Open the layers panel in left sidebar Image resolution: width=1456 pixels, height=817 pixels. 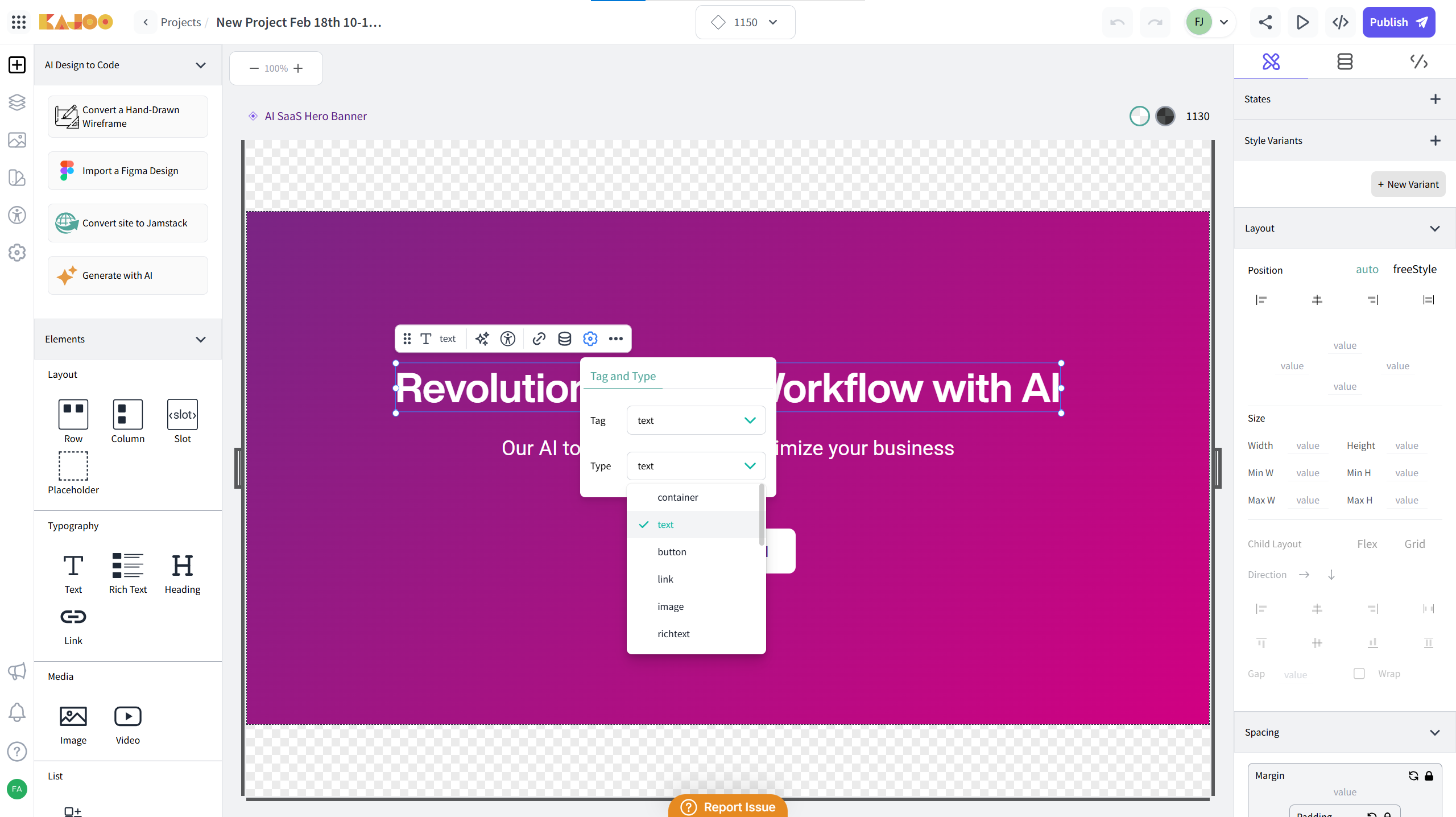coord(17,102)
